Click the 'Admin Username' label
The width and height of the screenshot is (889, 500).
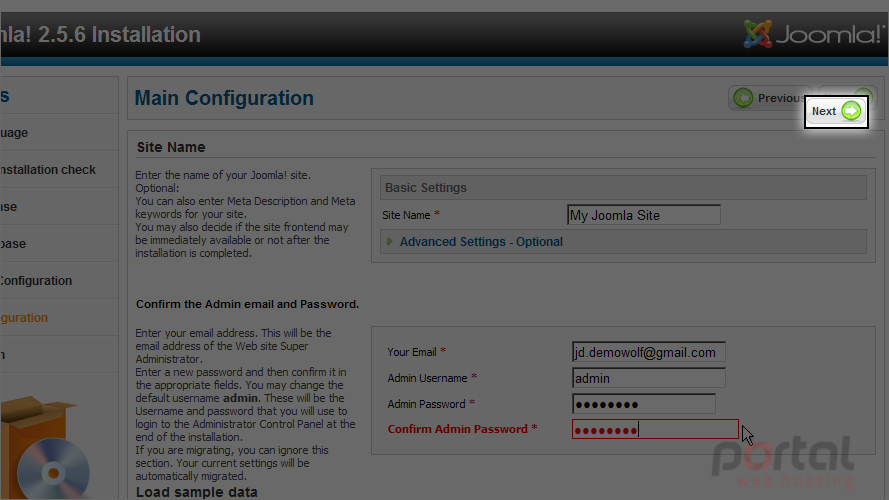[427, 378]
